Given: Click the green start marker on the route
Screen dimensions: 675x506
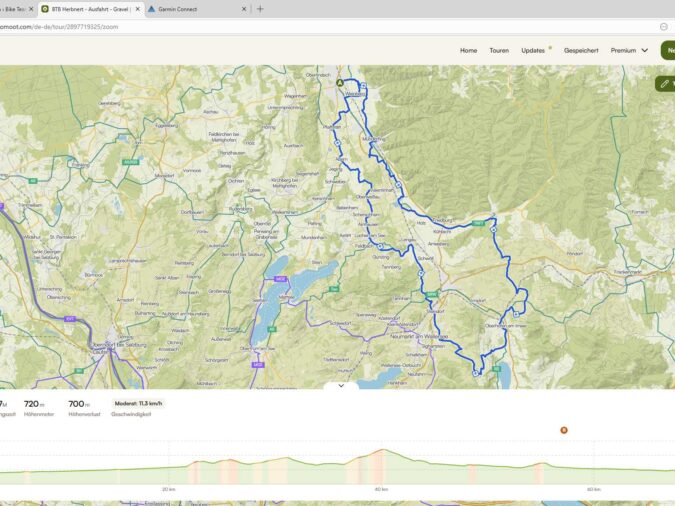Looking at the screenshot, I should click(x=339, y=83).
